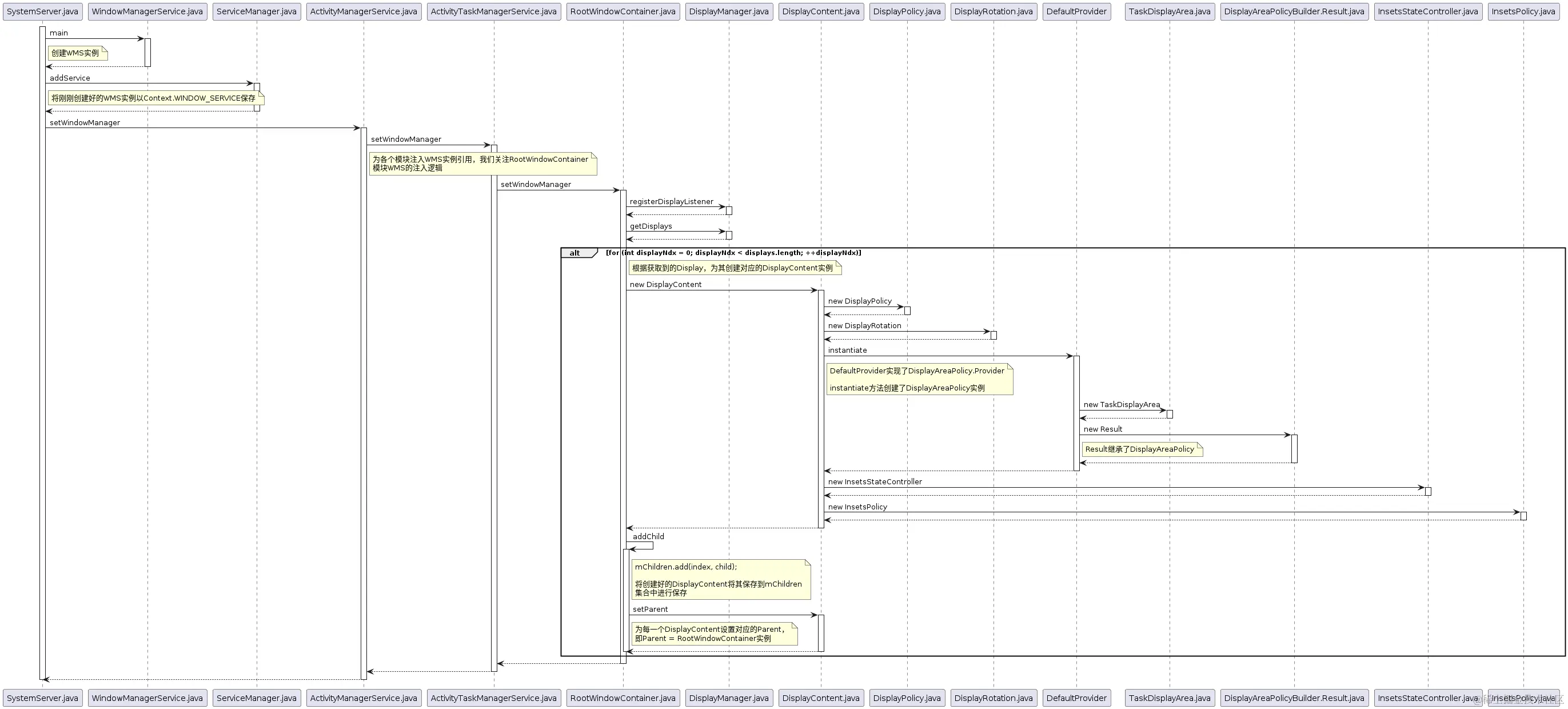Click ActivityTaskManagerService.java top participant
The height and width of the screenshot is (709, 1568).
click(494, 11)
